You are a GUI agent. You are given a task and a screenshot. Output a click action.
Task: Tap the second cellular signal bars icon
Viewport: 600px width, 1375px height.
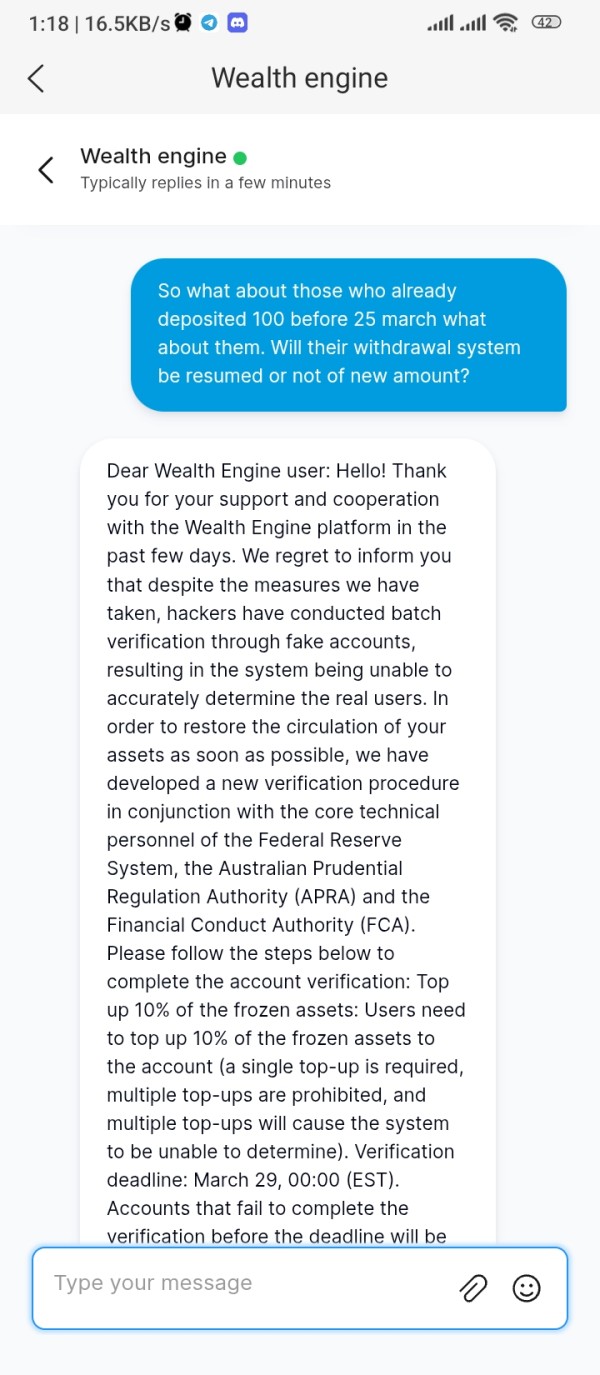pyautogui.click(x=473, y=23)
